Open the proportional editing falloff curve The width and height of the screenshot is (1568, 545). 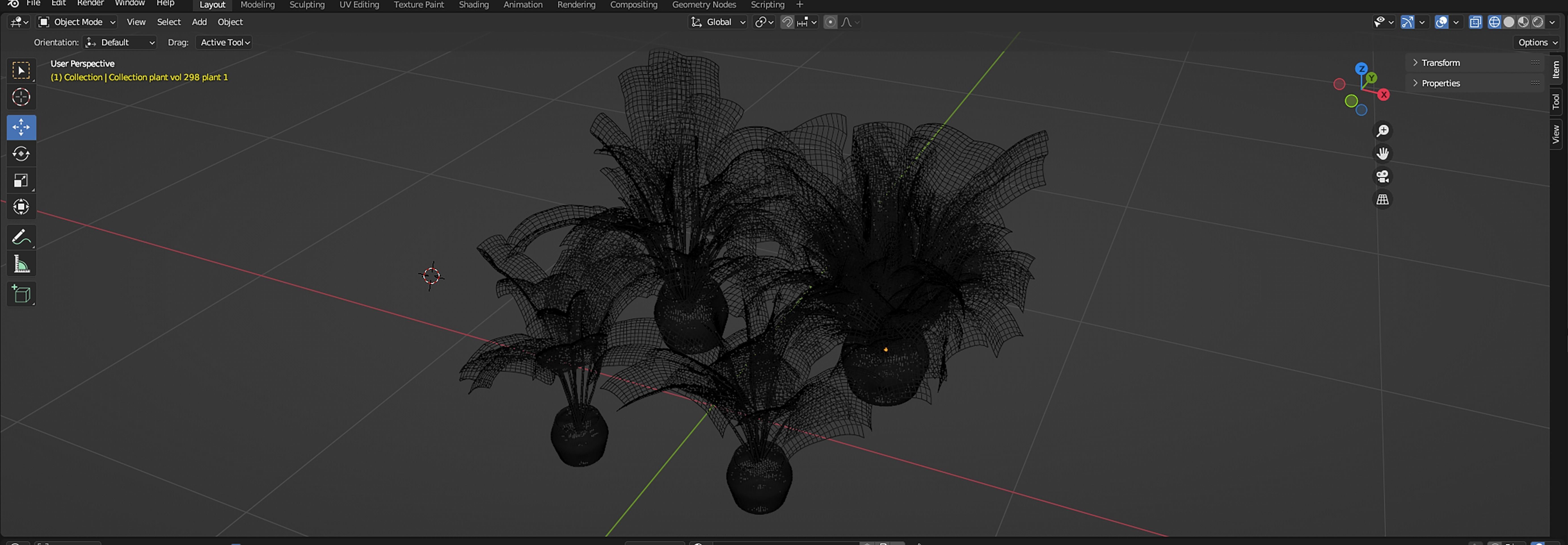click(x=850, y=22)
